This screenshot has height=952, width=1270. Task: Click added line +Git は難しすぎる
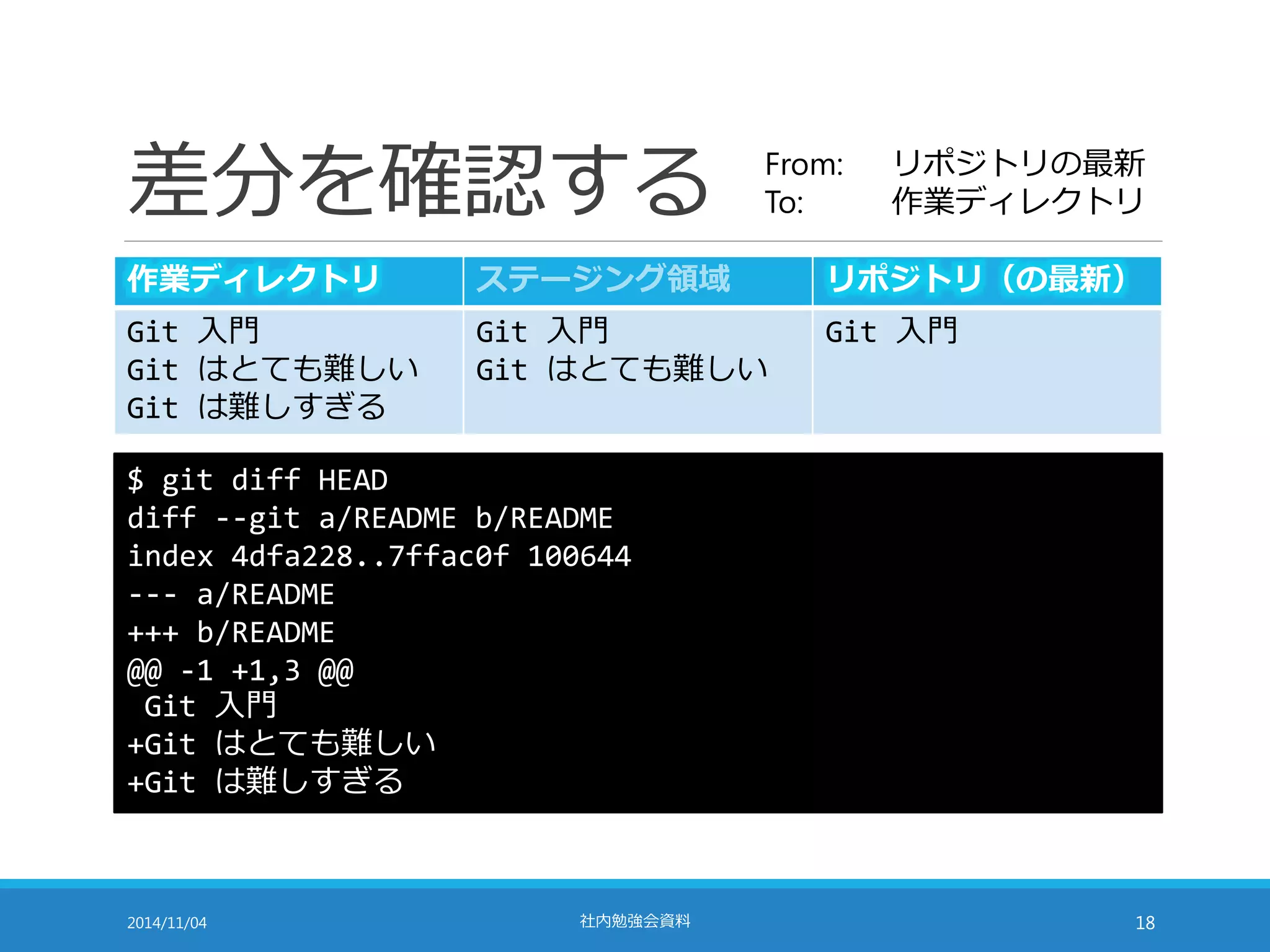pyautogui.click(x=265, y=781)
